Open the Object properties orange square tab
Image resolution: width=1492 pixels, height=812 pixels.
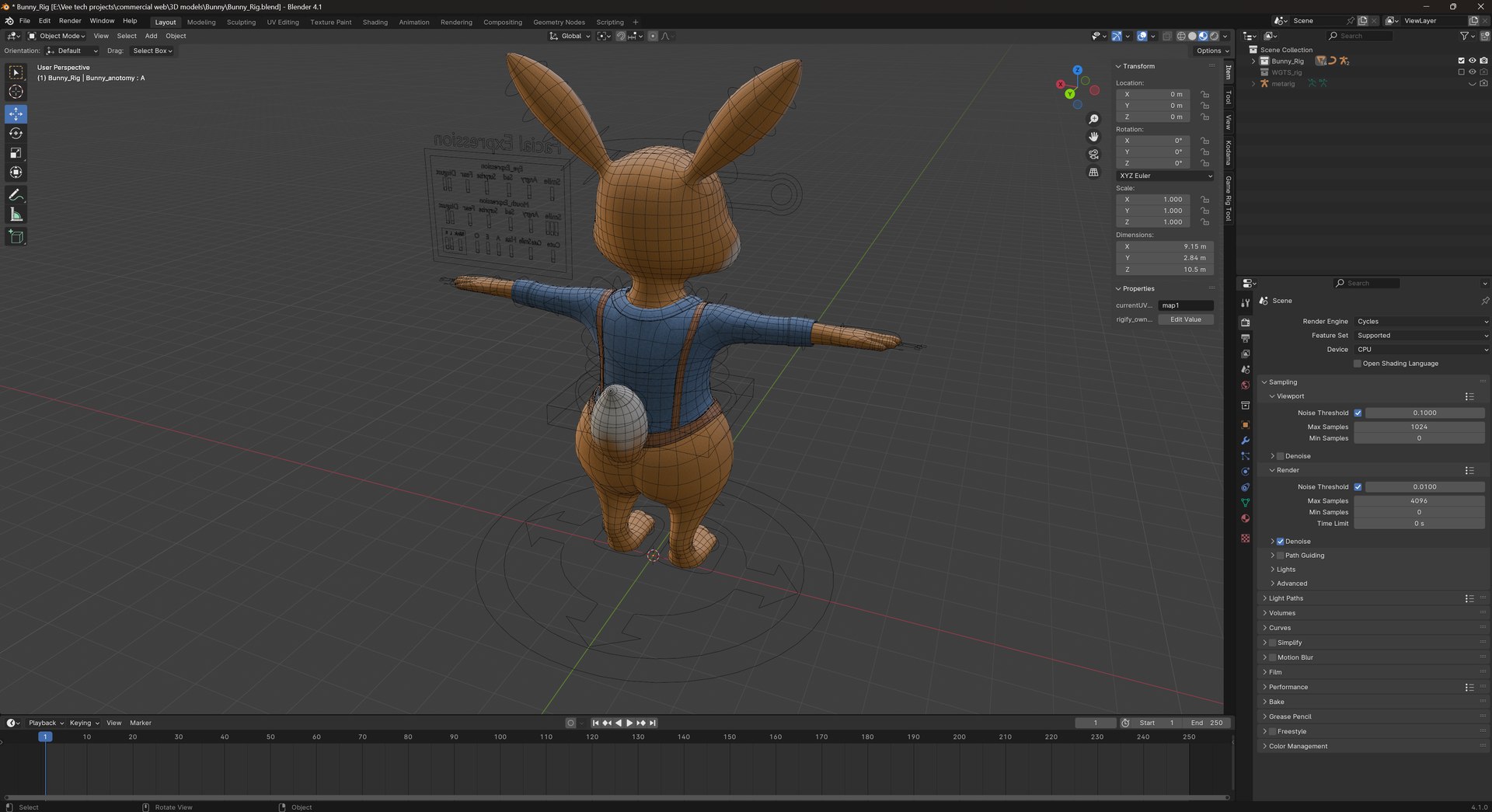tap(1246, 425)
